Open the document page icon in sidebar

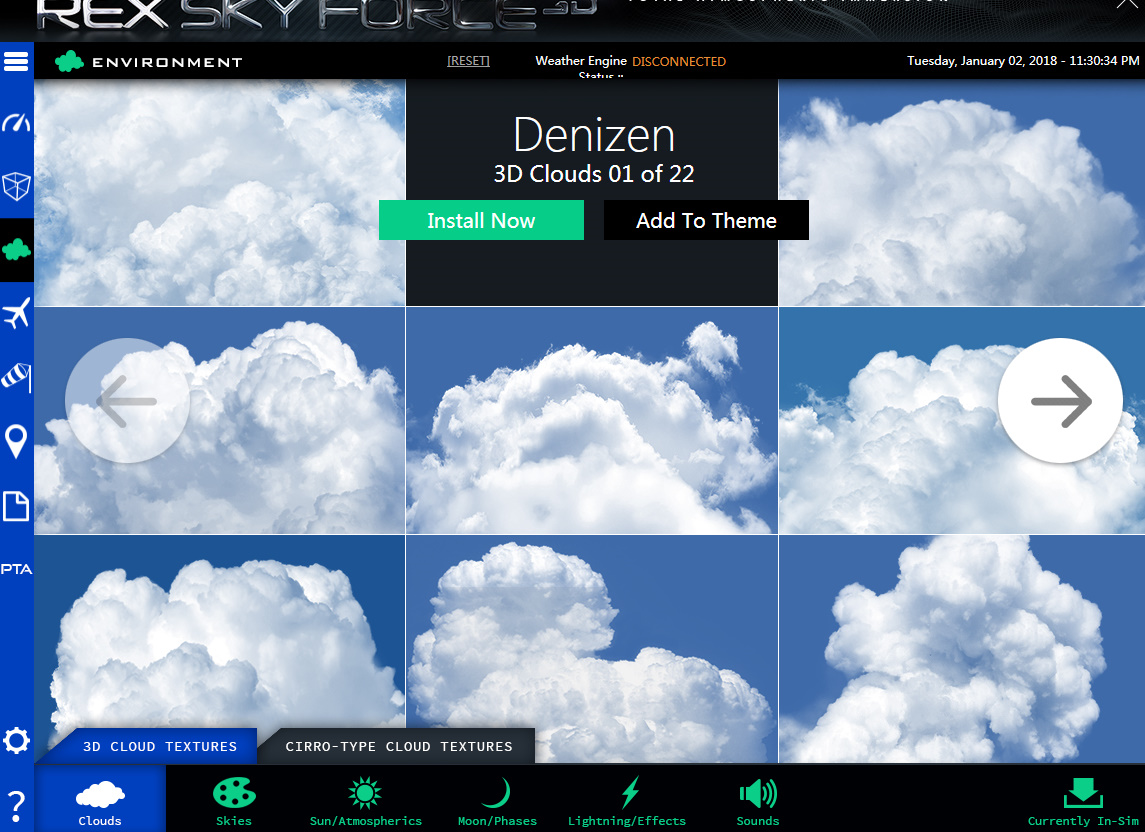(16, 505)
